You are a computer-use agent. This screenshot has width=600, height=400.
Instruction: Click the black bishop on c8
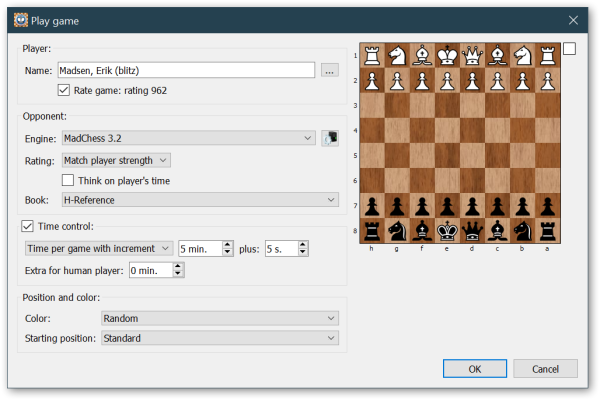(x=497, y=231)
